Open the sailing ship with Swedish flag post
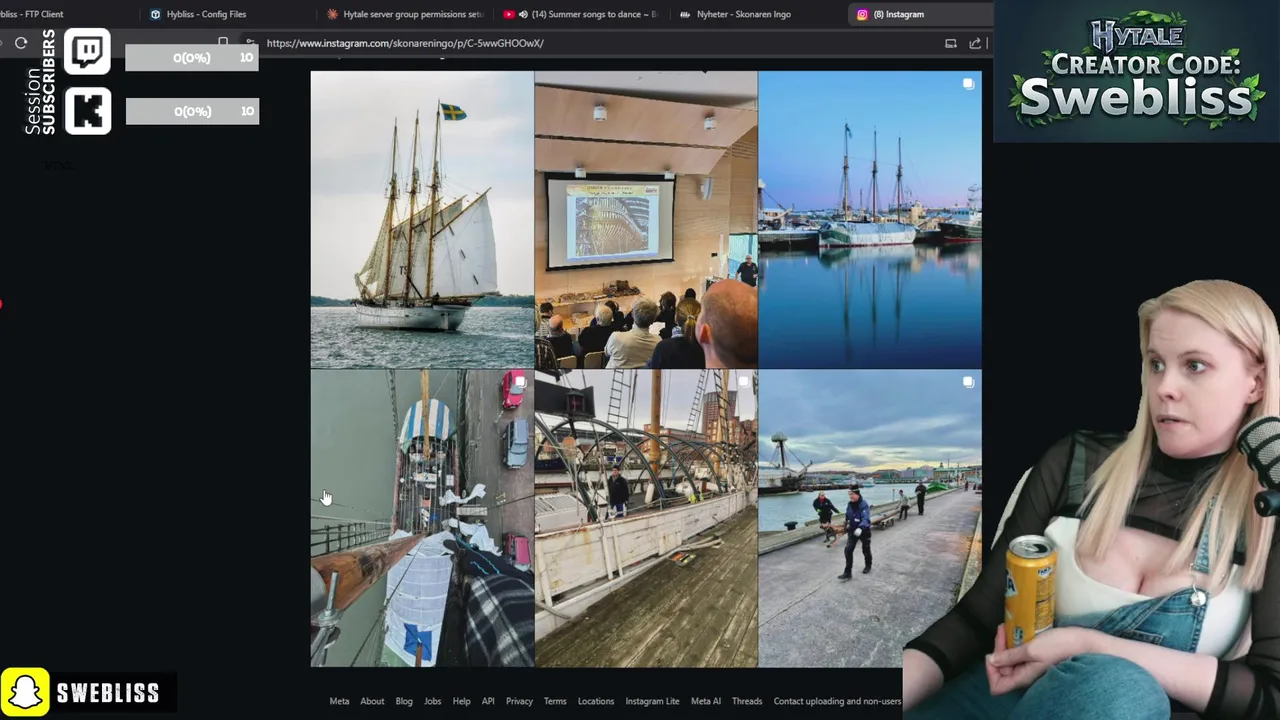 (x=422, y=219)
